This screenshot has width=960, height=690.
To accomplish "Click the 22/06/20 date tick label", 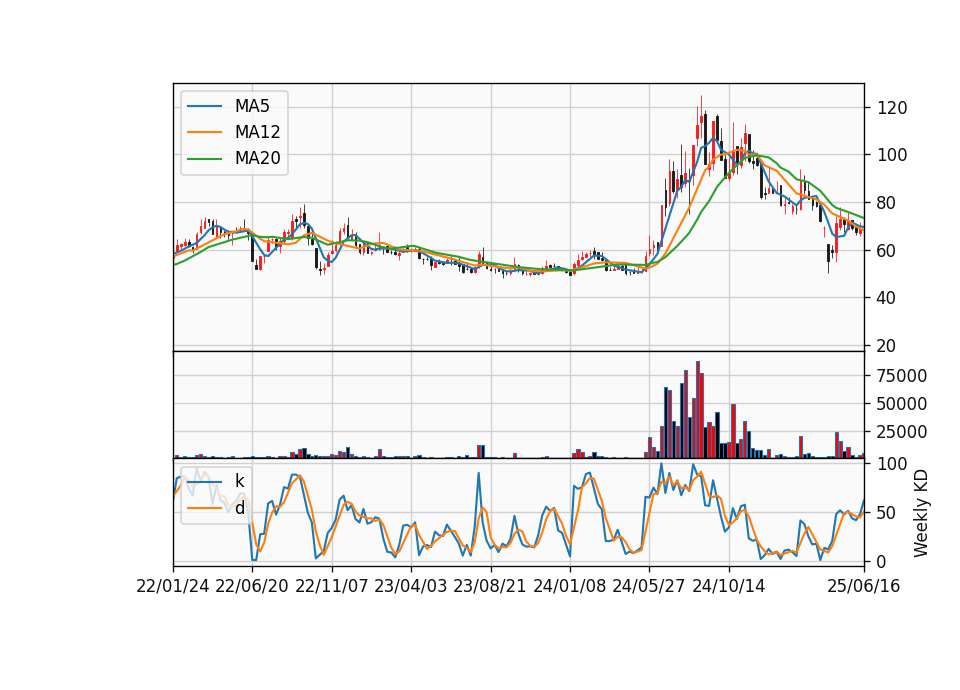I will 252,587.
